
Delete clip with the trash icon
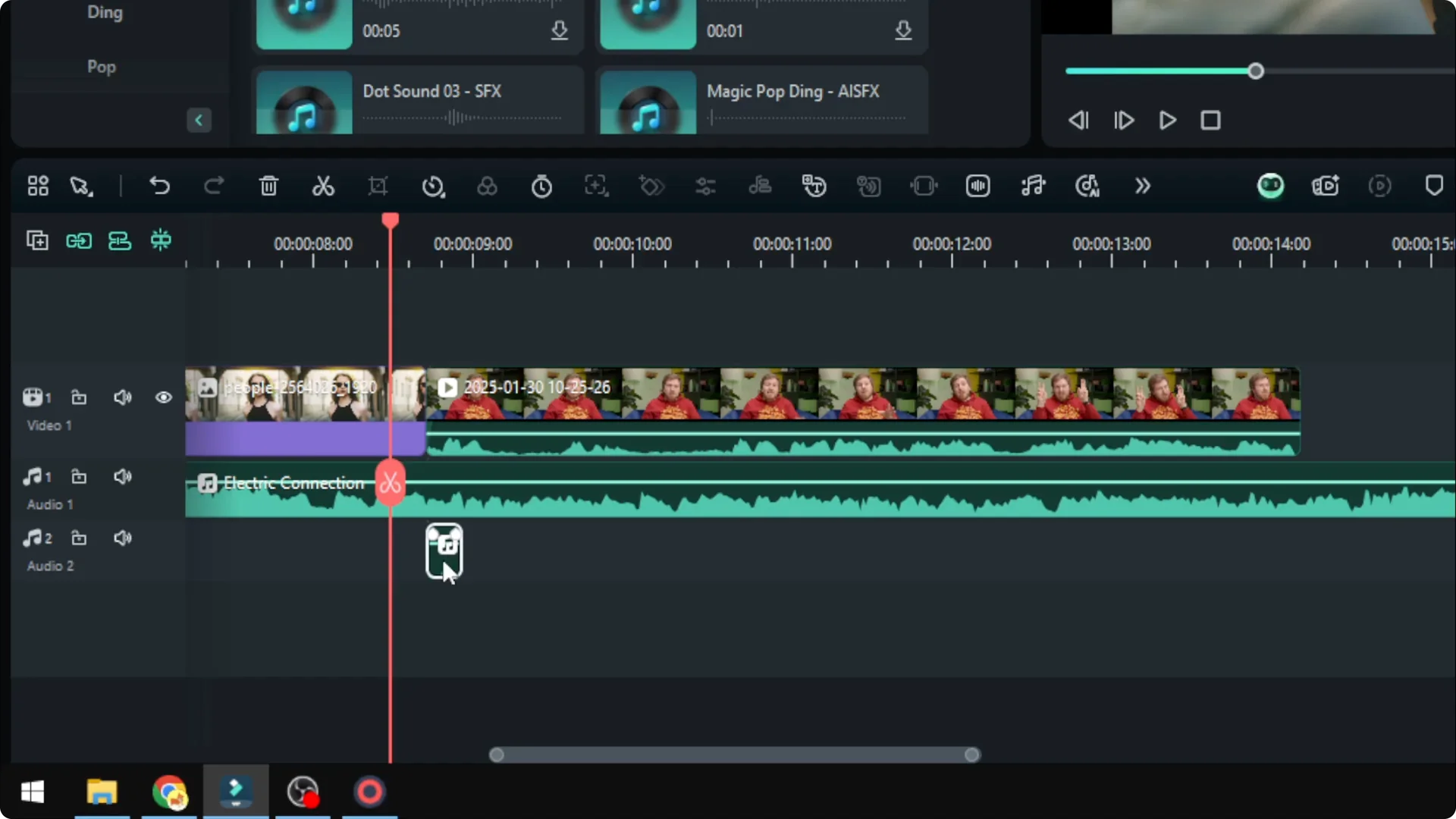pyautogui.click(x=269, y=186)
